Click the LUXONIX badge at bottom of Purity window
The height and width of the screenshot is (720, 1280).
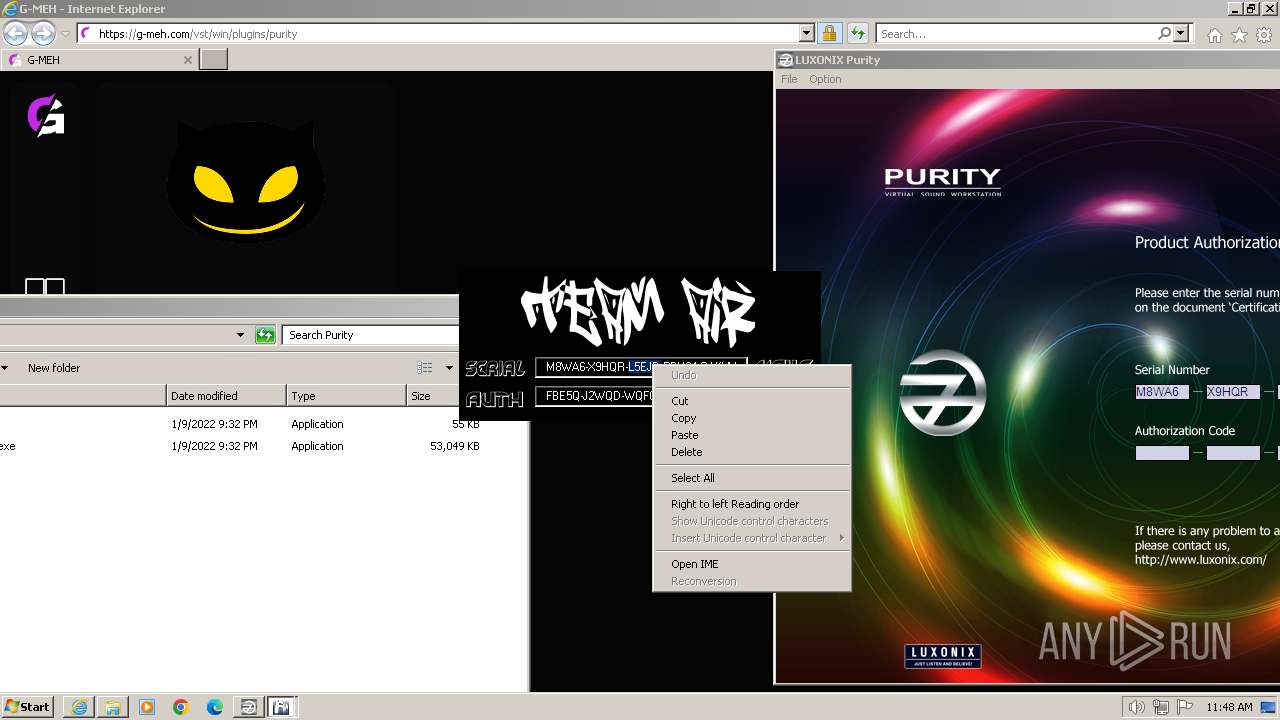pos(943,656)
